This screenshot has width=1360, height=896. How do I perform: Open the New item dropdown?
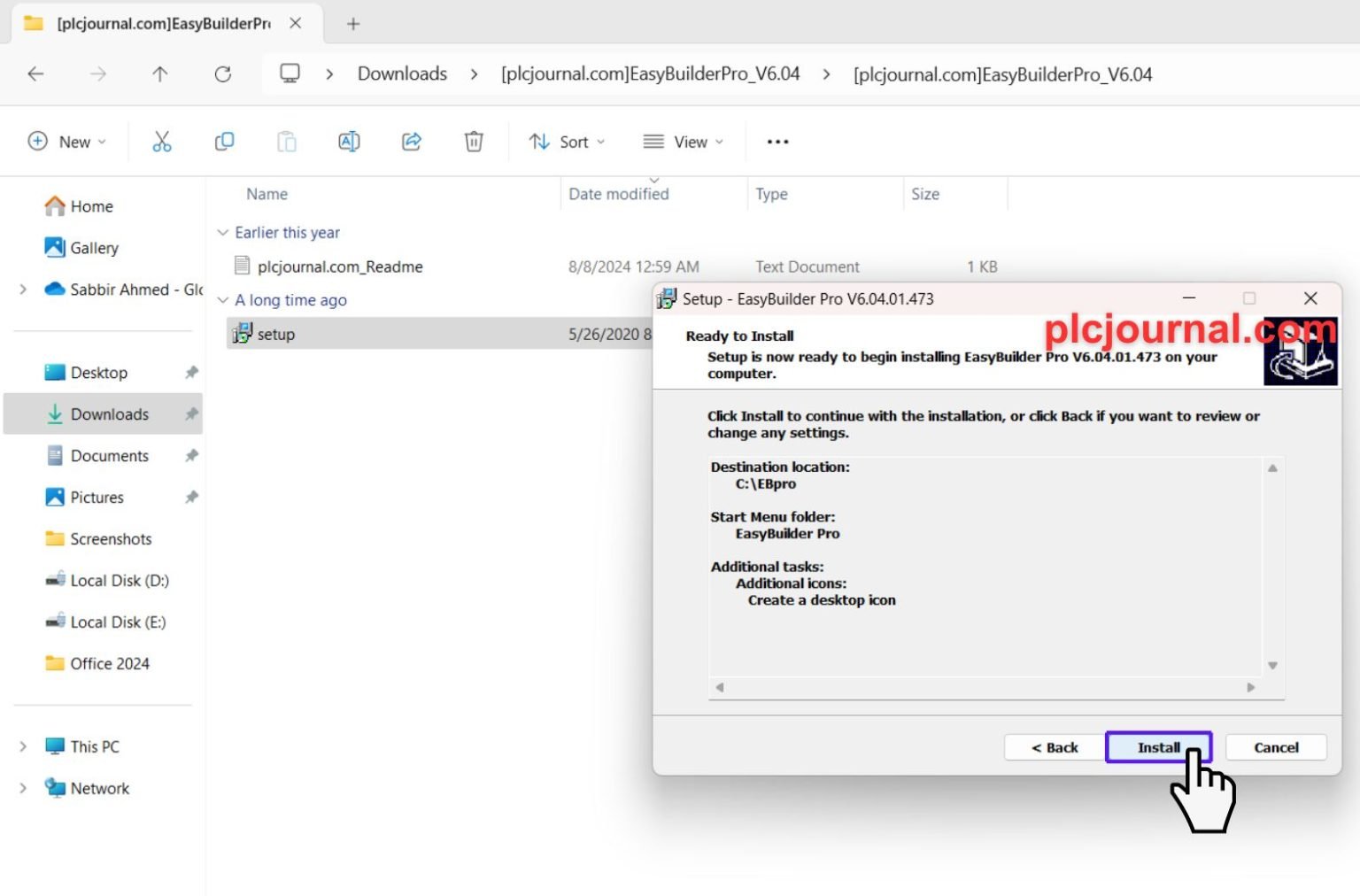[67, 142]
